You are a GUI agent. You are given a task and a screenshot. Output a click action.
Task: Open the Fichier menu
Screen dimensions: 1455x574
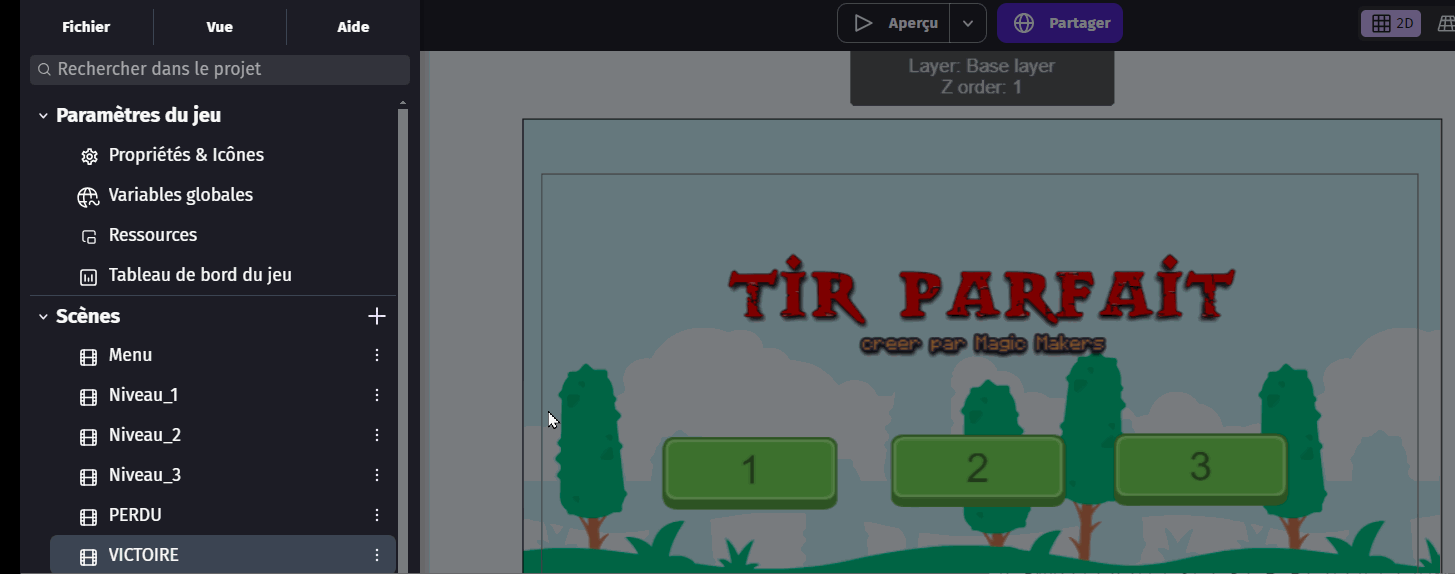coord(86,27)
